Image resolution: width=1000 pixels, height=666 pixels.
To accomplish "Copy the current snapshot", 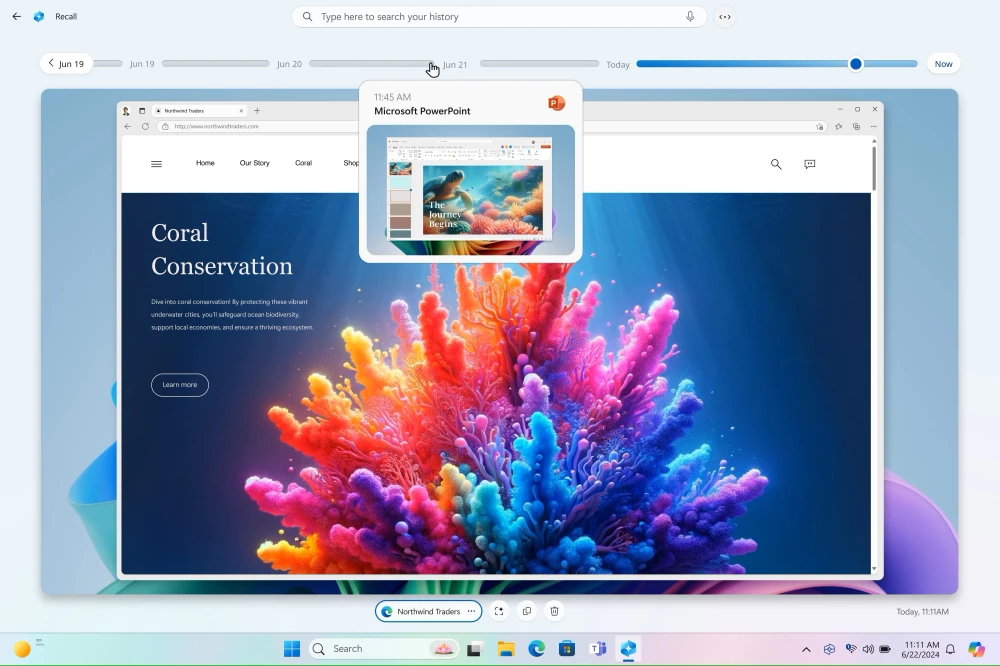I will 527,611.
